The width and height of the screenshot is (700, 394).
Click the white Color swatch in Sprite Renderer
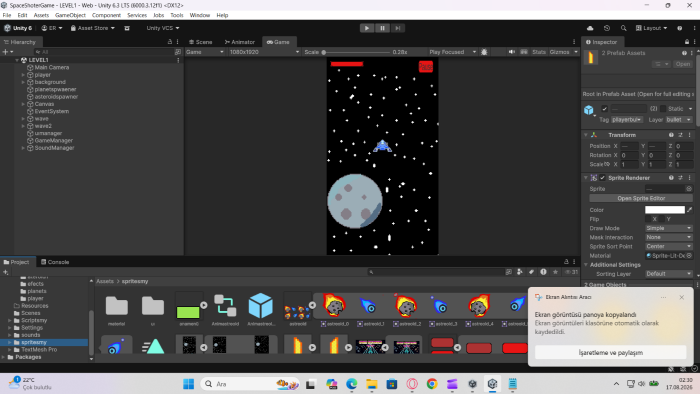664,210
